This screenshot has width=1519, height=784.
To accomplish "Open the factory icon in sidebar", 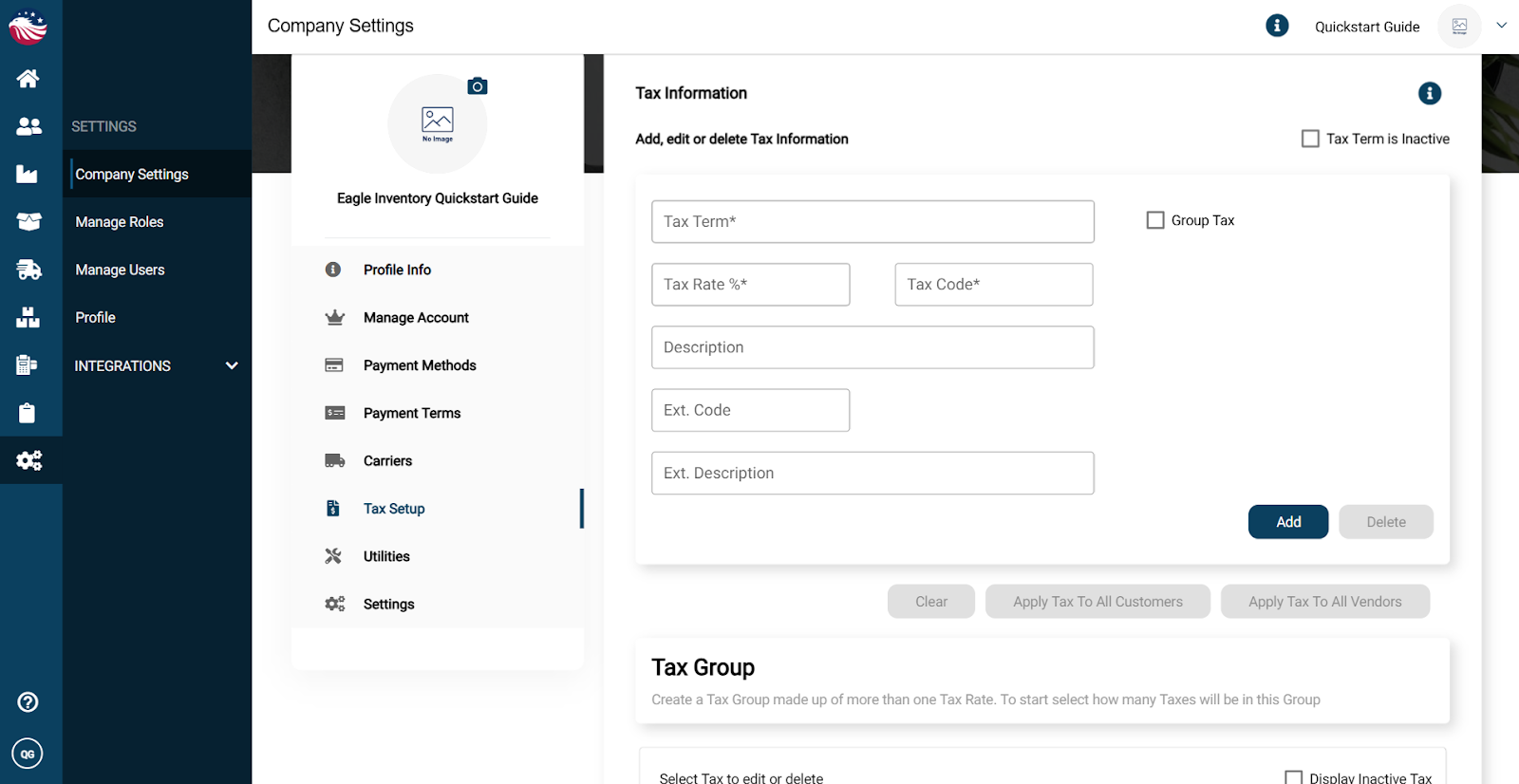I will tap(28, 174).
